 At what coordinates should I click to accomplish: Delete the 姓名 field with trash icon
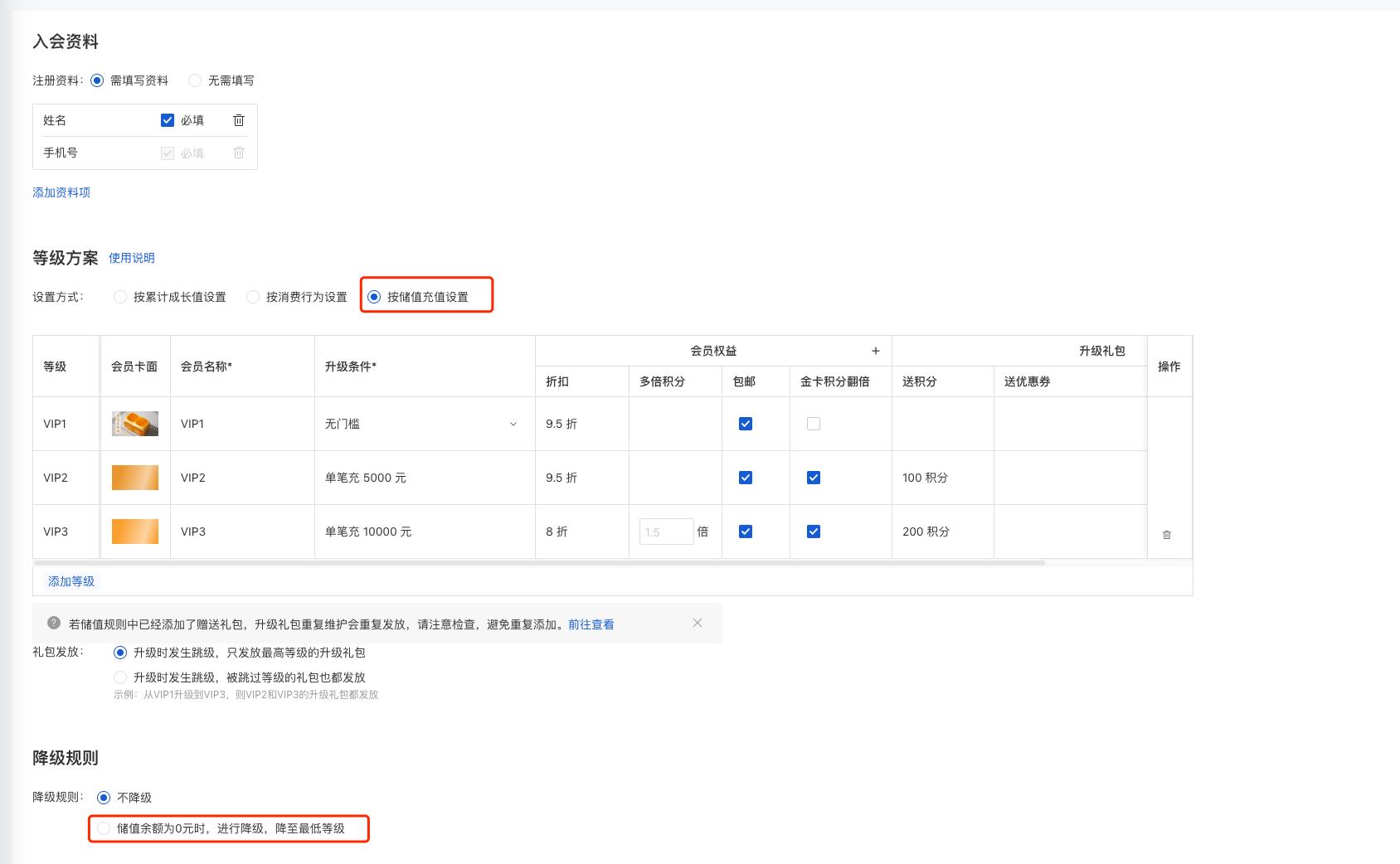coord(239,120)
